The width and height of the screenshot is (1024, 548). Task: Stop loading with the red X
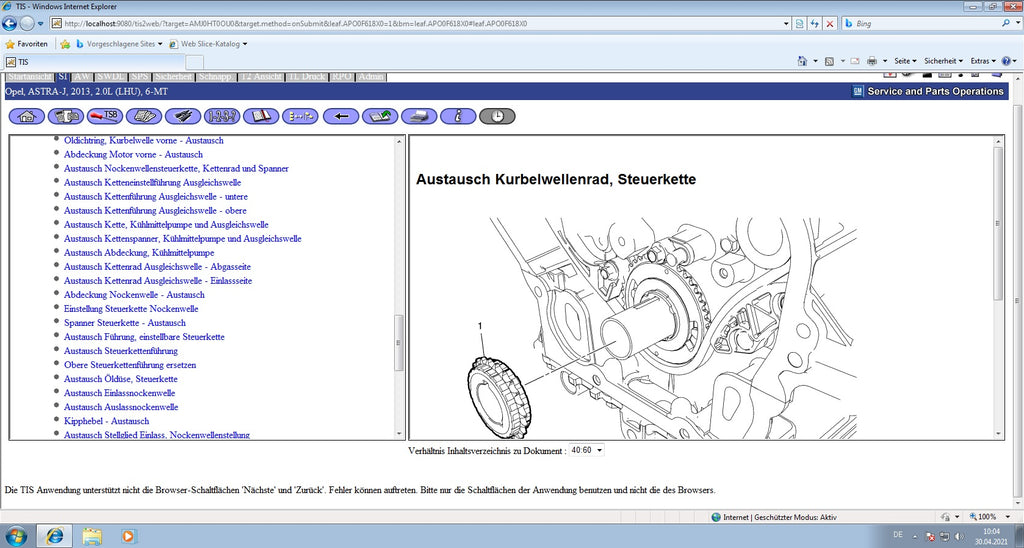click(830, 24)
